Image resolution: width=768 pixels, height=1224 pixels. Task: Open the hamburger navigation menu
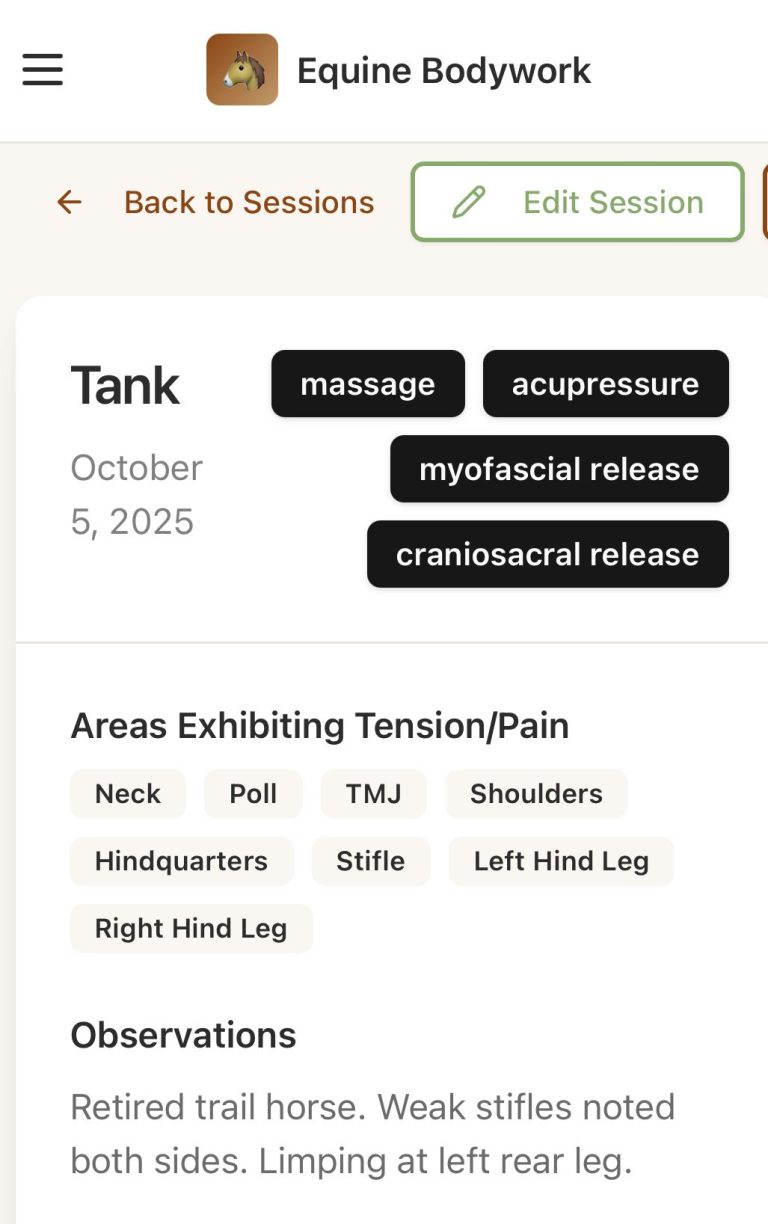(43, 70)
